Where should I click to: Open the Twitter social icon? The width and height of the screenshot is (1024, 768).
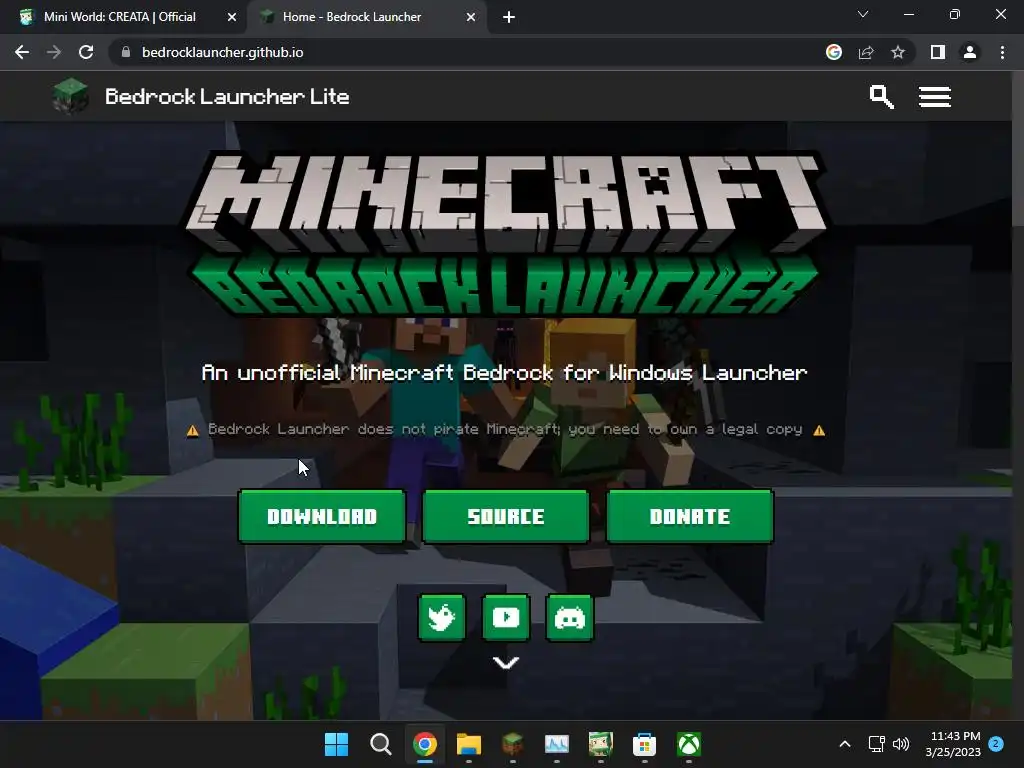pos(442,617)
